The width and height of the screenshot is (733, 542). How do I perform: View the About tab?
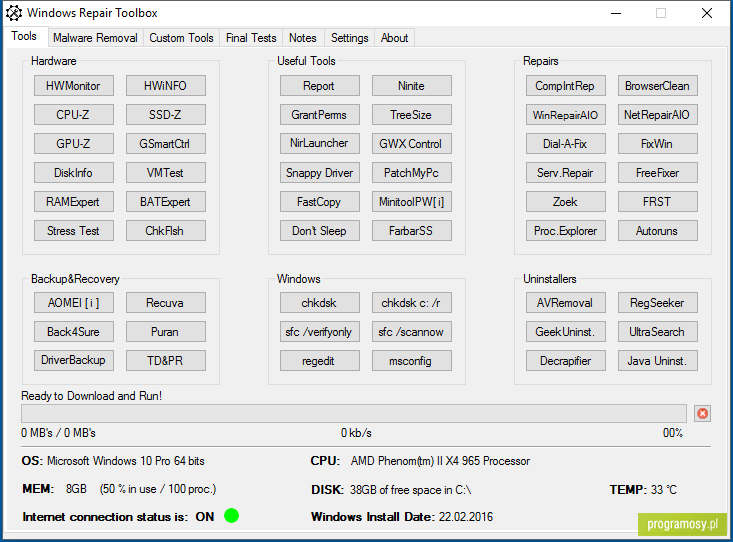tap(394, 38)
